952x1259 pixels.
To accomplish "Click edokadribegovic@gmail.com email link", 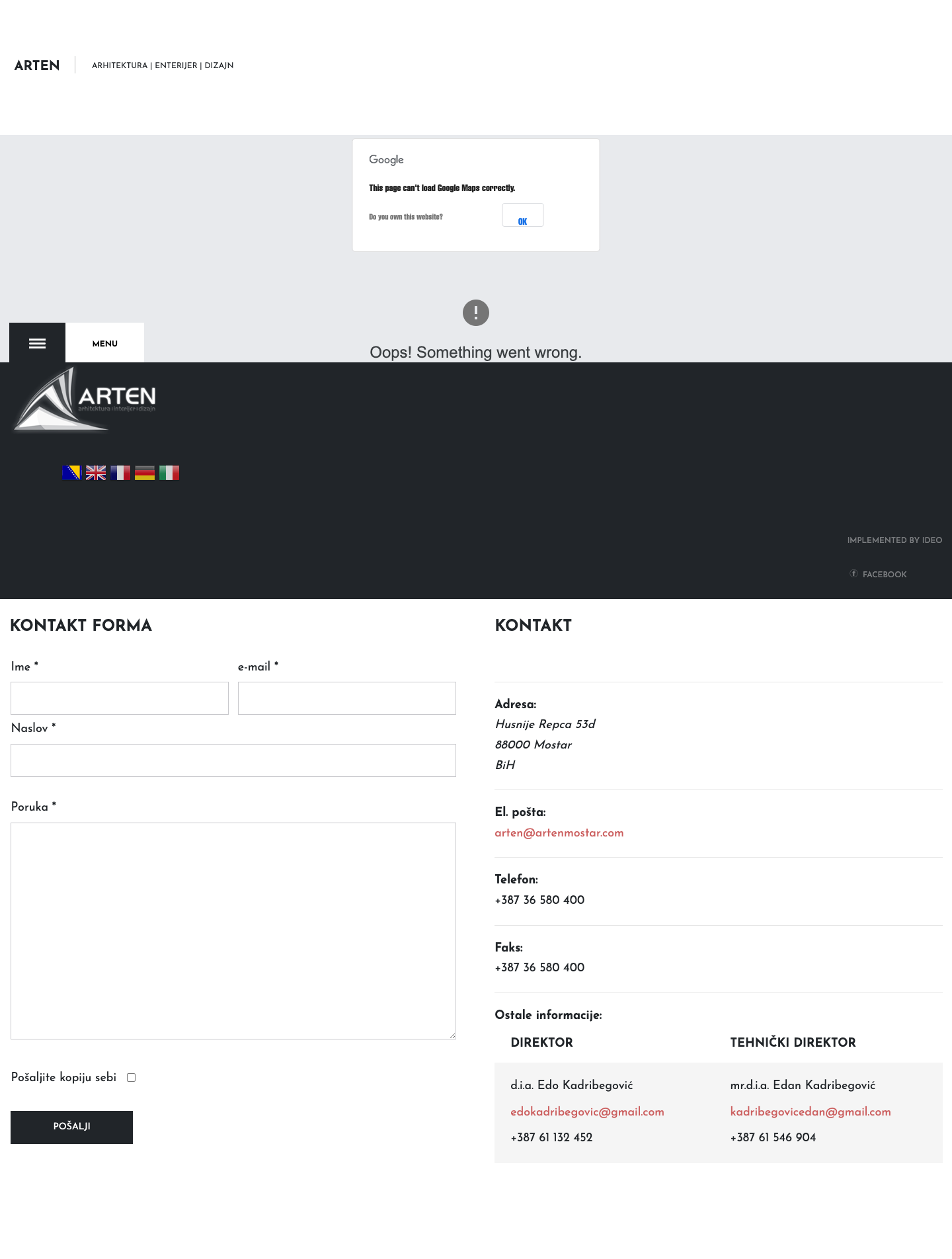I will pyautogui.click(x=587, y=1112).
